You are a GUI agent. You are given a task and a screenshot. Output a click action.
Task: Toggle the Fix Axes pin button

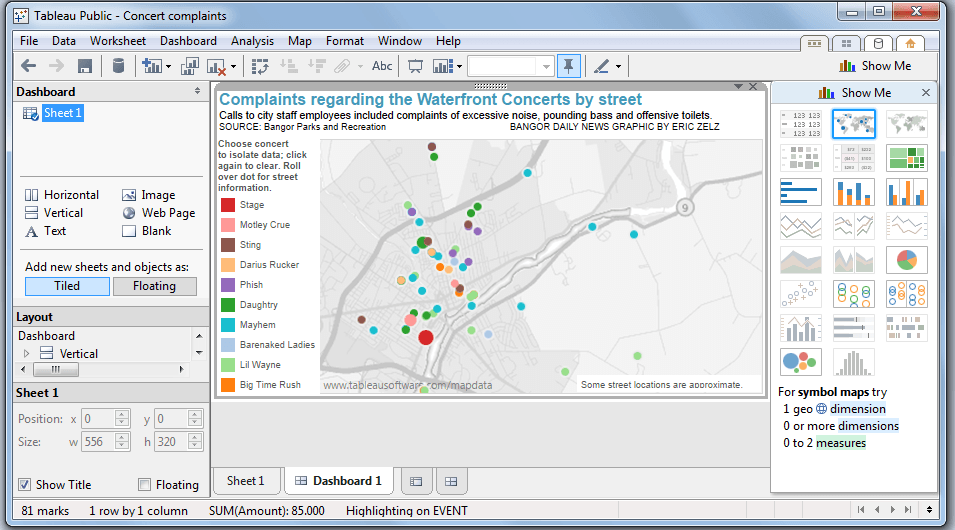(x=569, y=66)
